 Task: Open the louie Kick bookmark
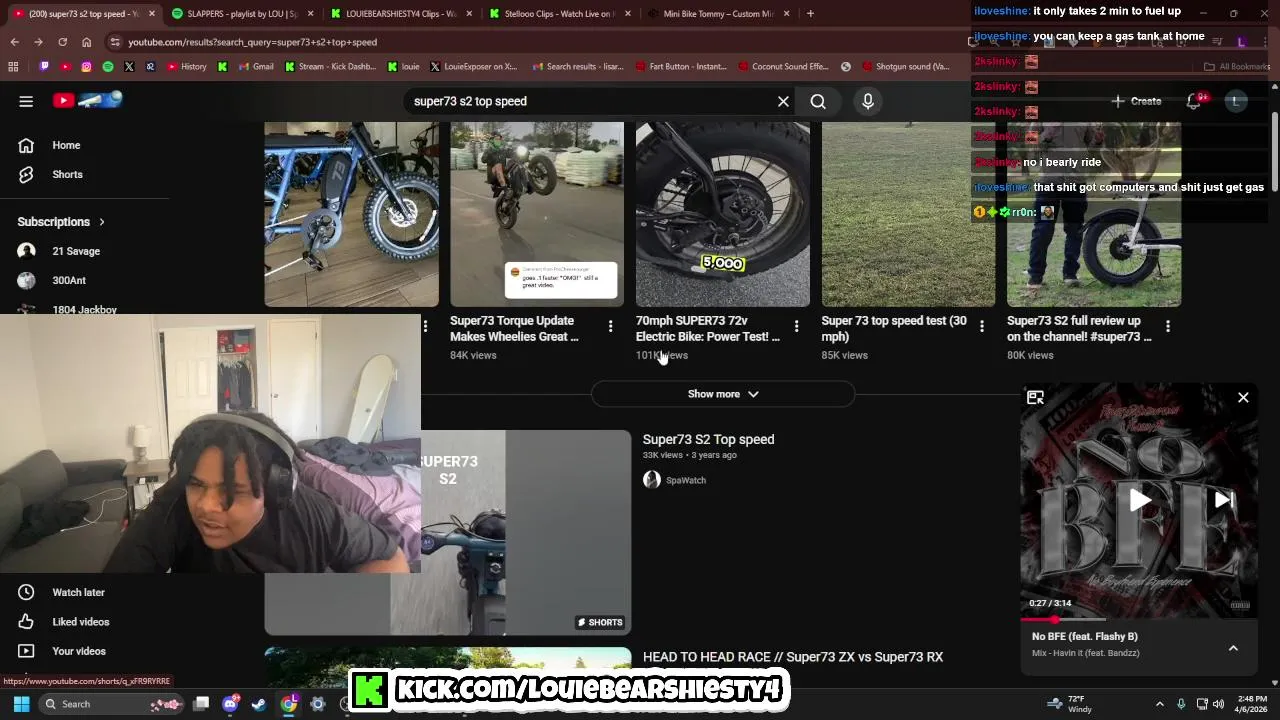click(x=403, y=67)
